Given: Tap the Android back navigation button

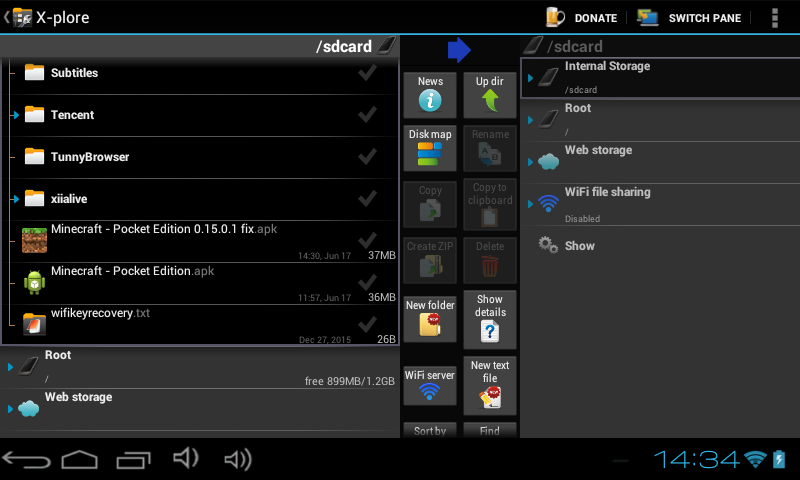Looking at the screenshot, I should 26,460.
